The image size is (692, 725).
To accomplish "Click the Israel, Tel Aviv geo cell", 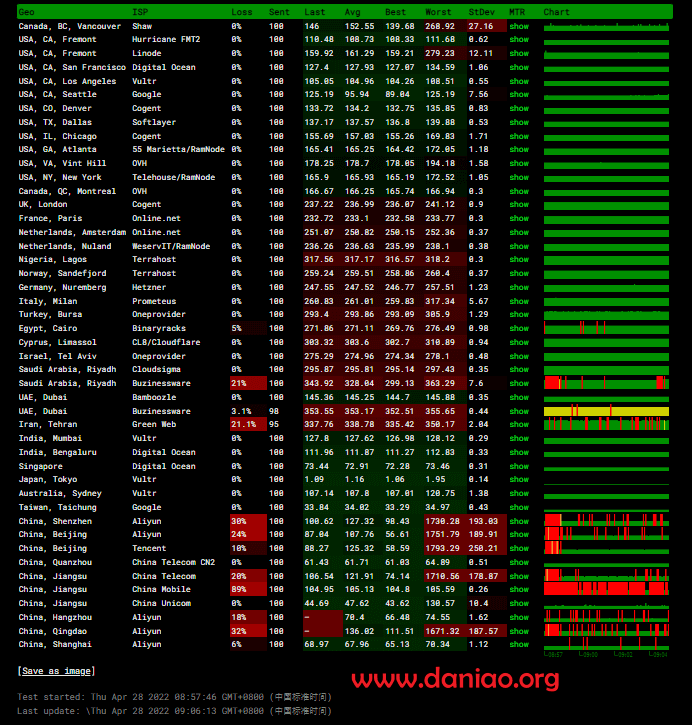I will (57, 356).
